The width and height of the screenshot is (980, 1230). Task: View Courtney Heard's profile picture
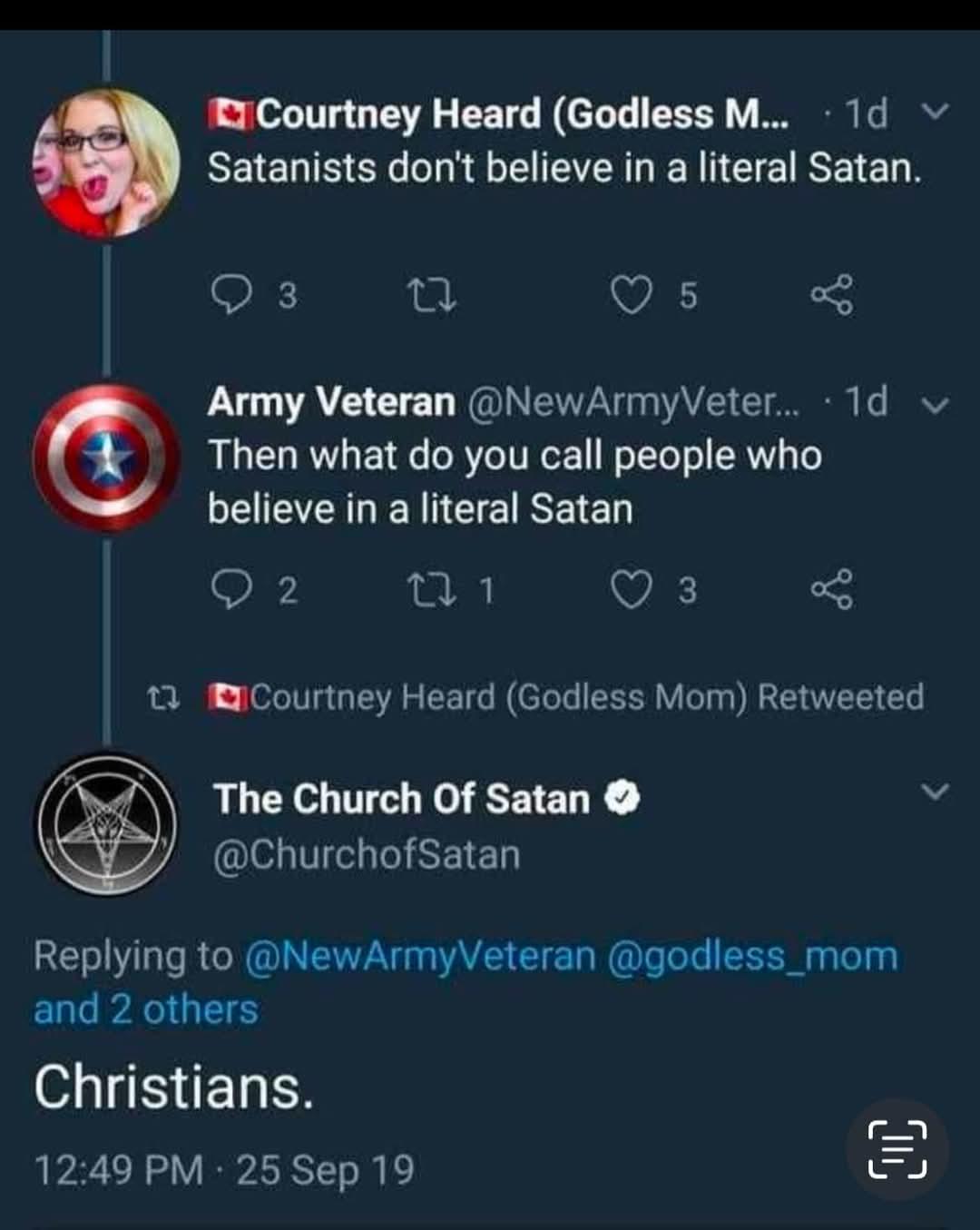pos(107,164)
